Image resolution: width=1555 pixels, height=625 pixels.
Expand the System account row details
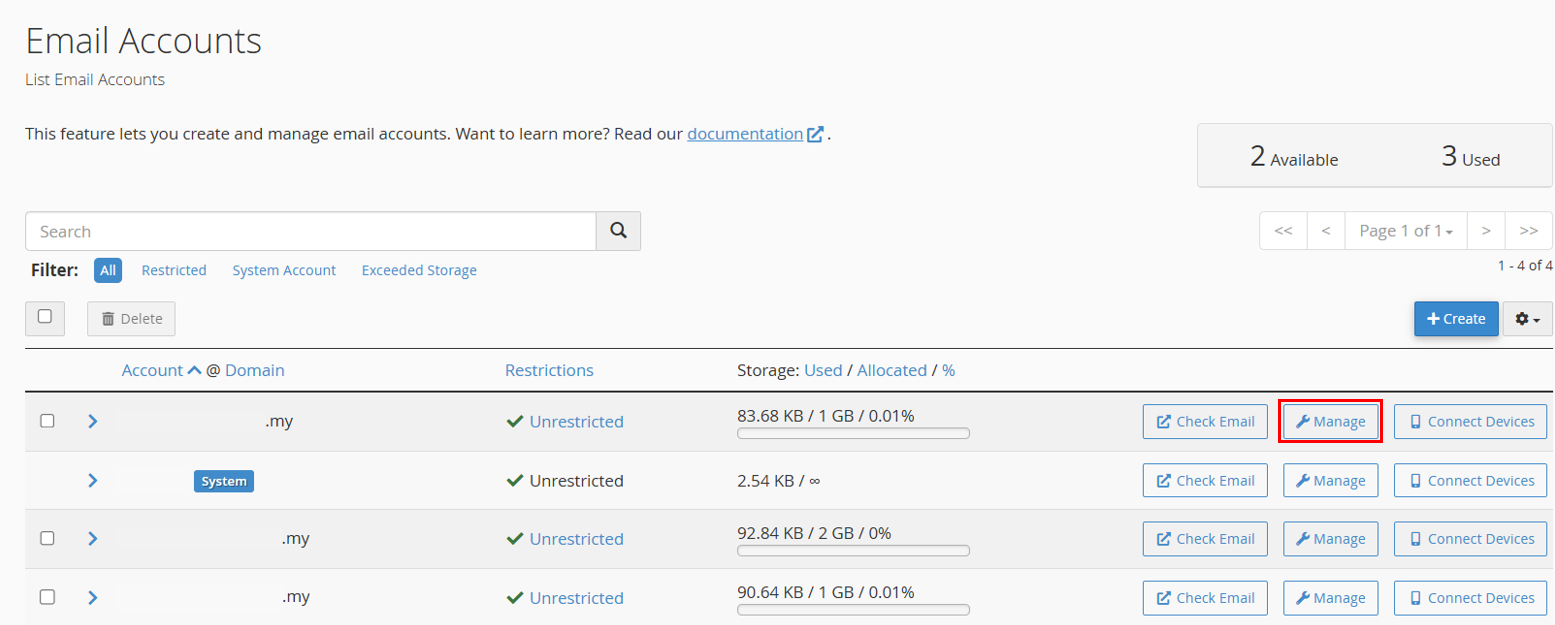click(x=93, y=481)
